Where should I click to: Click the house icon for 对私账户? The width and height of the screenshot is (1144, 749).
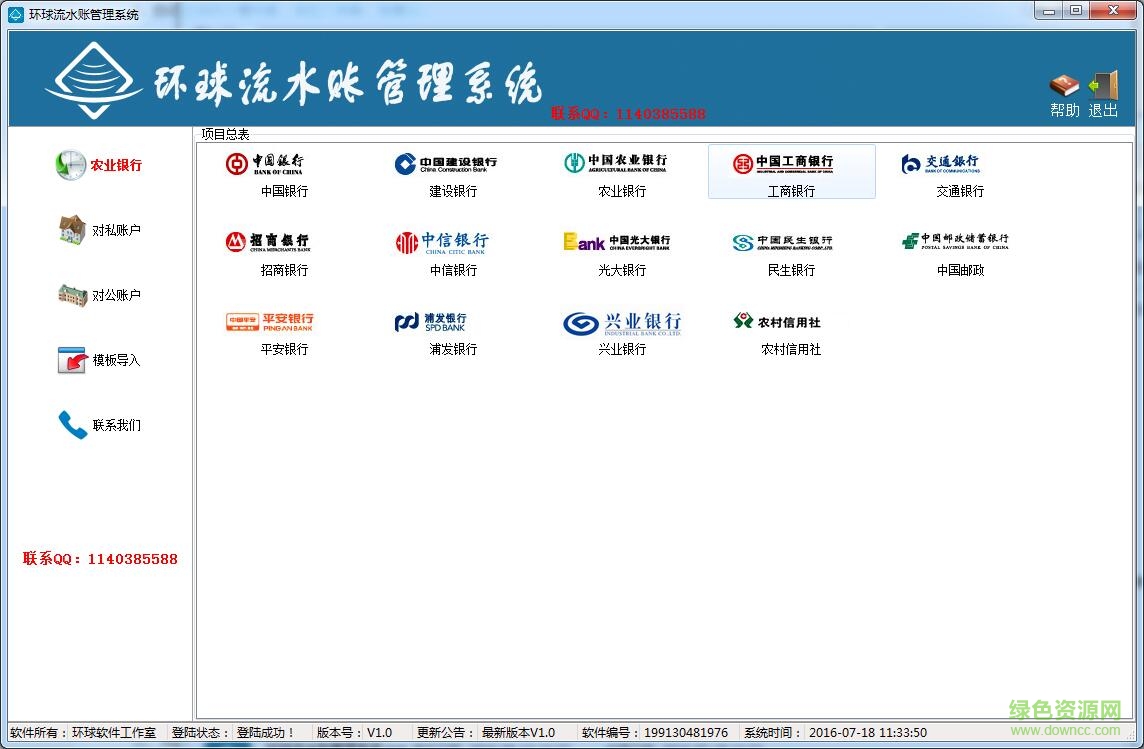[x=72, y=230]
